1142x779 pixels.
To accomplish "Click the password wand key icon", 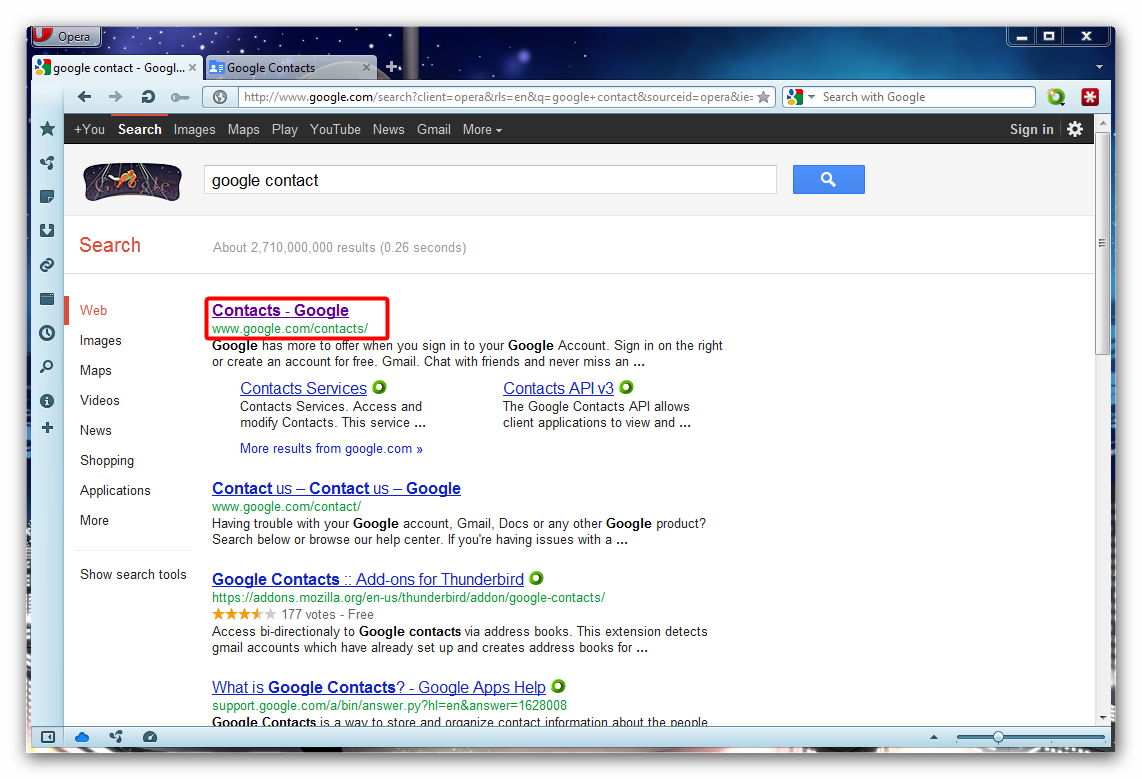I will (x=180, y=97).
